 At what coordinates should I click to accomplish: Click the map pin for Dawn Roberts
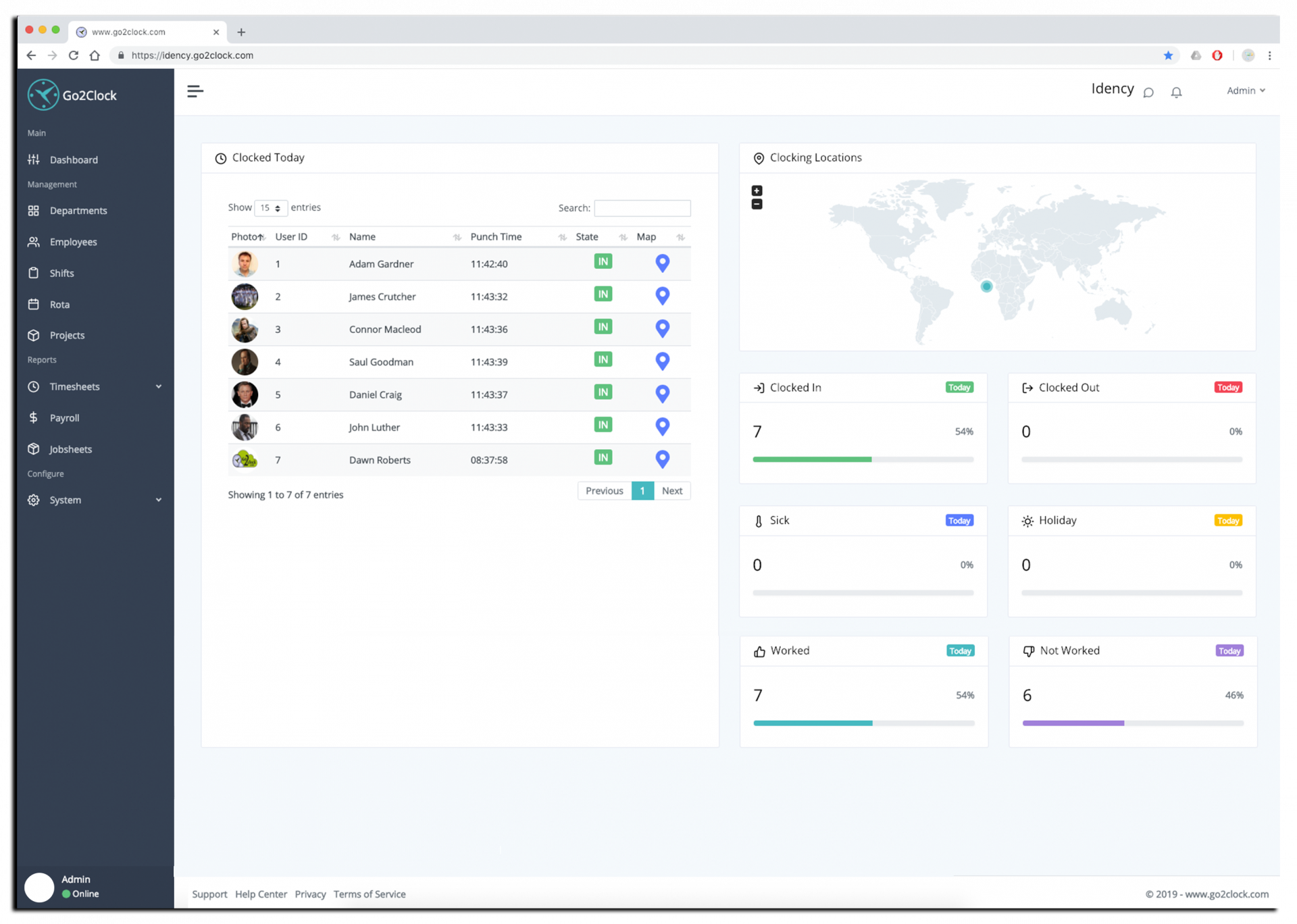(x=663, y=459)
